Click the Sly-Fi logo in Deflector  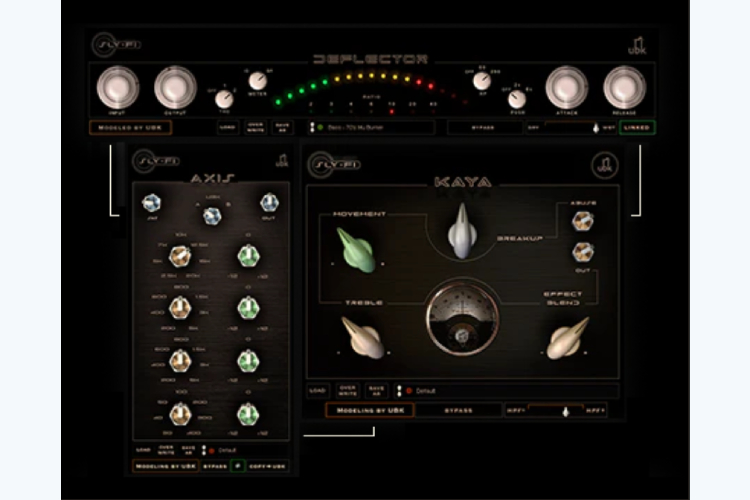point(116,44)
